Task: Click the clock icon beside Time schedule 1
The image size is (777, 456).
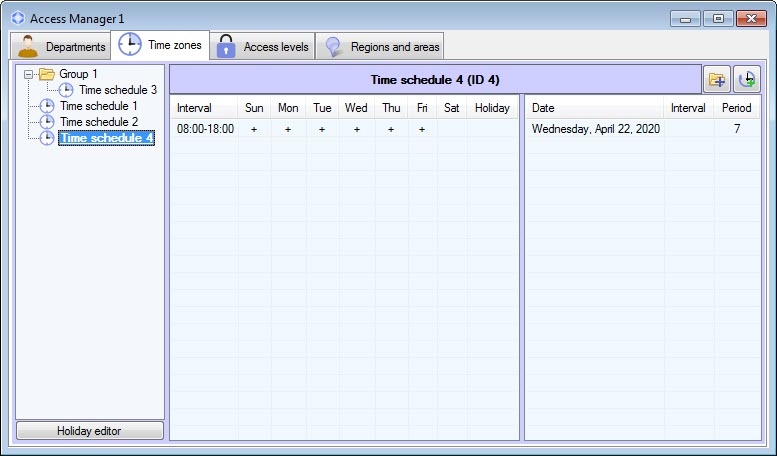Action: [x=47, y=106]
